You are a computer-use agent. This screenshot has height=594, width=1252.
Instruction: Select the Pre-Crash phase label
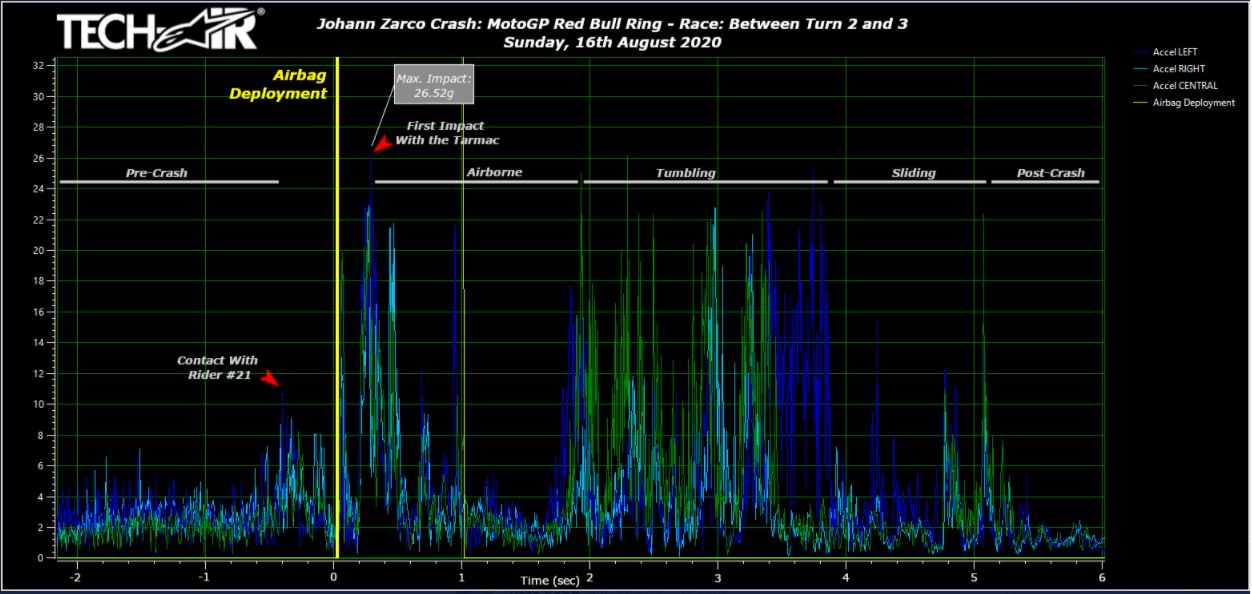156,173
